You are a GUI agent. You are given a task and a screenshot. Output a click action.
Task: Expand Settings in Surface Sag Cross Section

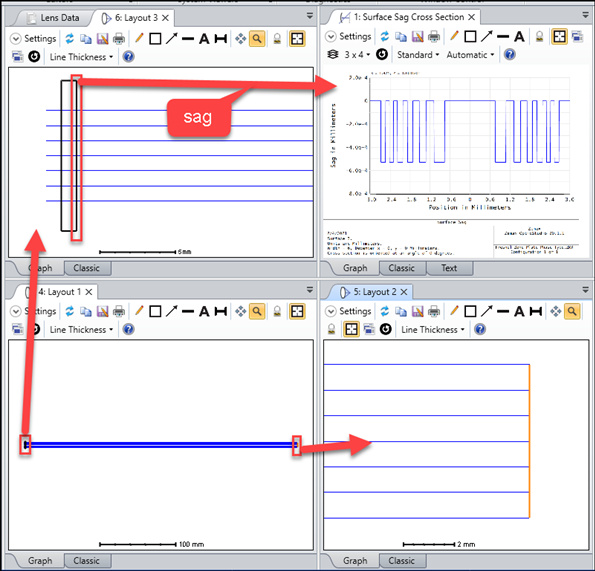pos(348,36)
